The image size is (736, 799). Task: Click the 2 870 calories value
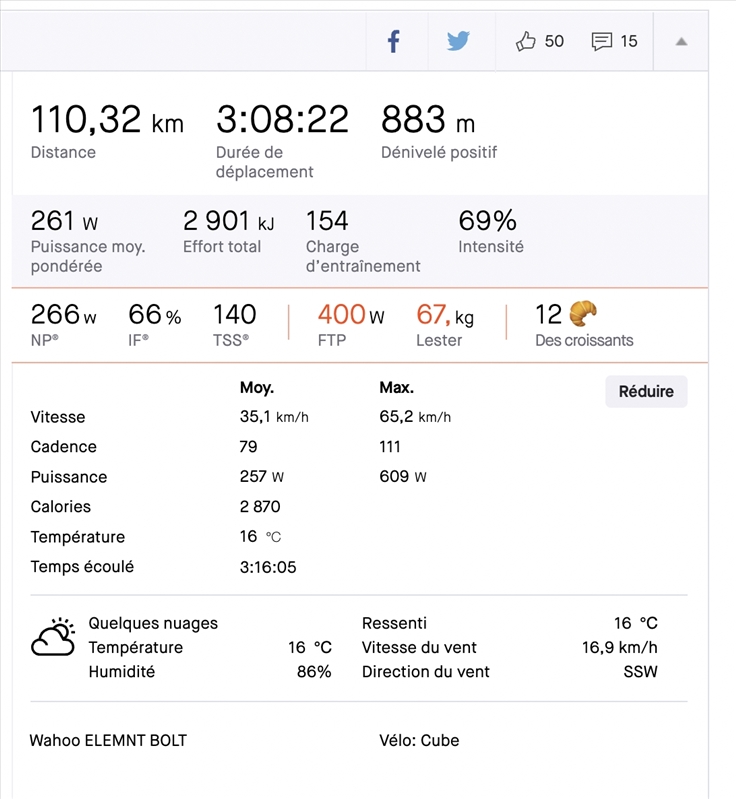(260, 507)
